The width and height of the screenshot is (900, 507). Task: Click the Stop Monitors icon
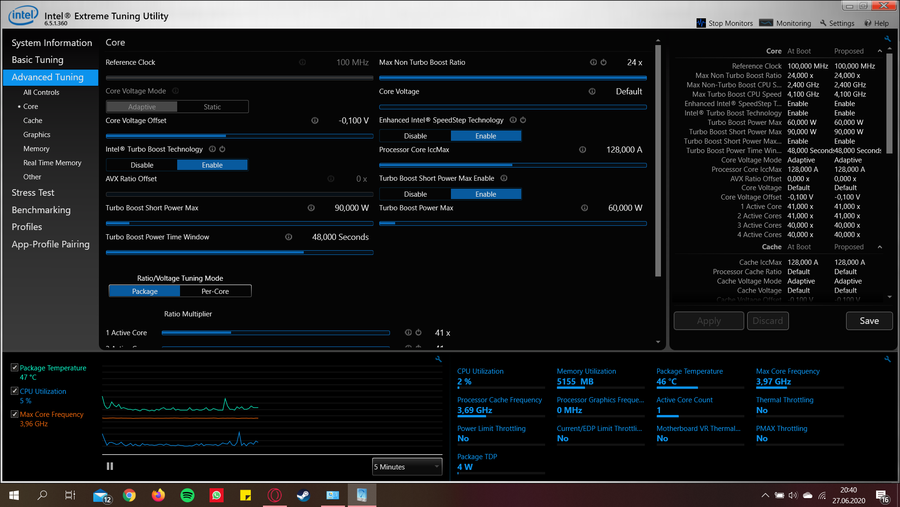coord(701,23)
